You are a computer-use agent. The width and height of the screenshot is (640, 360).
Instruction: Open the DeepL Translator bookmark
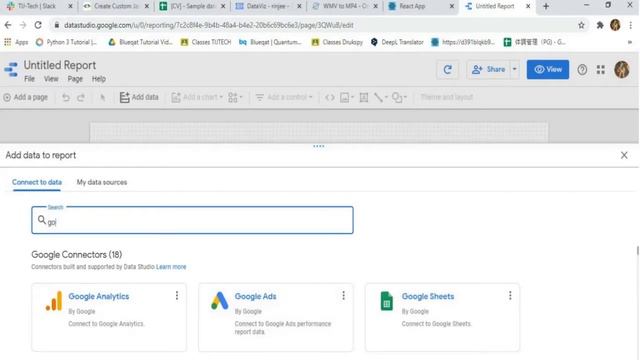click(397, 42)
